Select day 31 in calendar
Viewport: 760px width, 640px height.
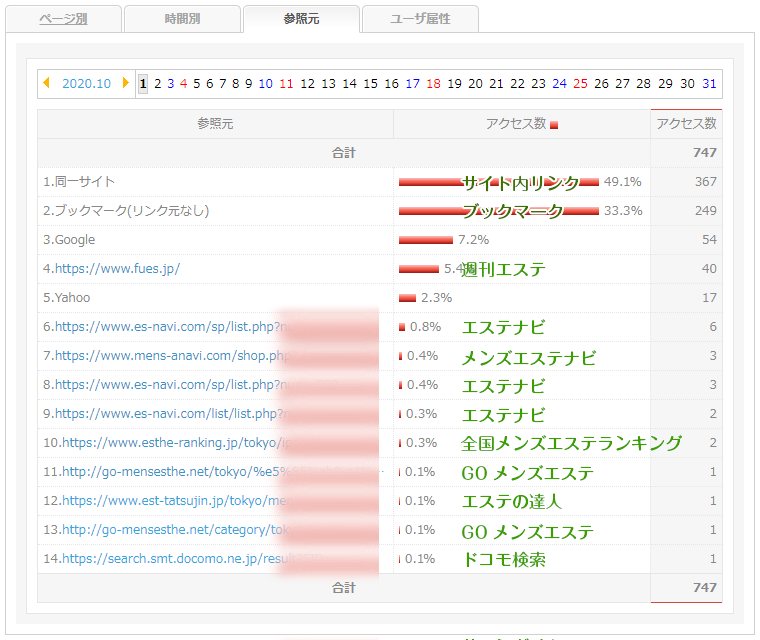click(x=710, y=83)
